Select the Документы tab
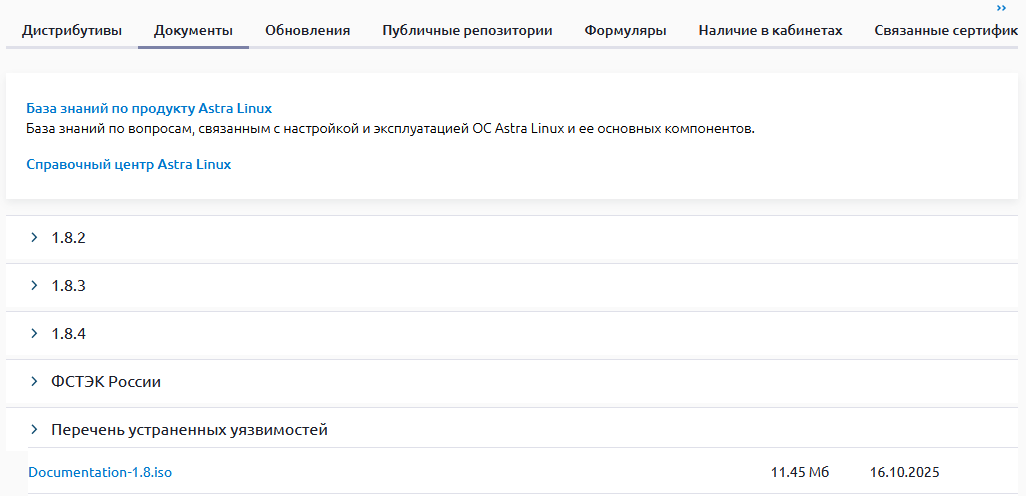 click(x=193, y=31)
